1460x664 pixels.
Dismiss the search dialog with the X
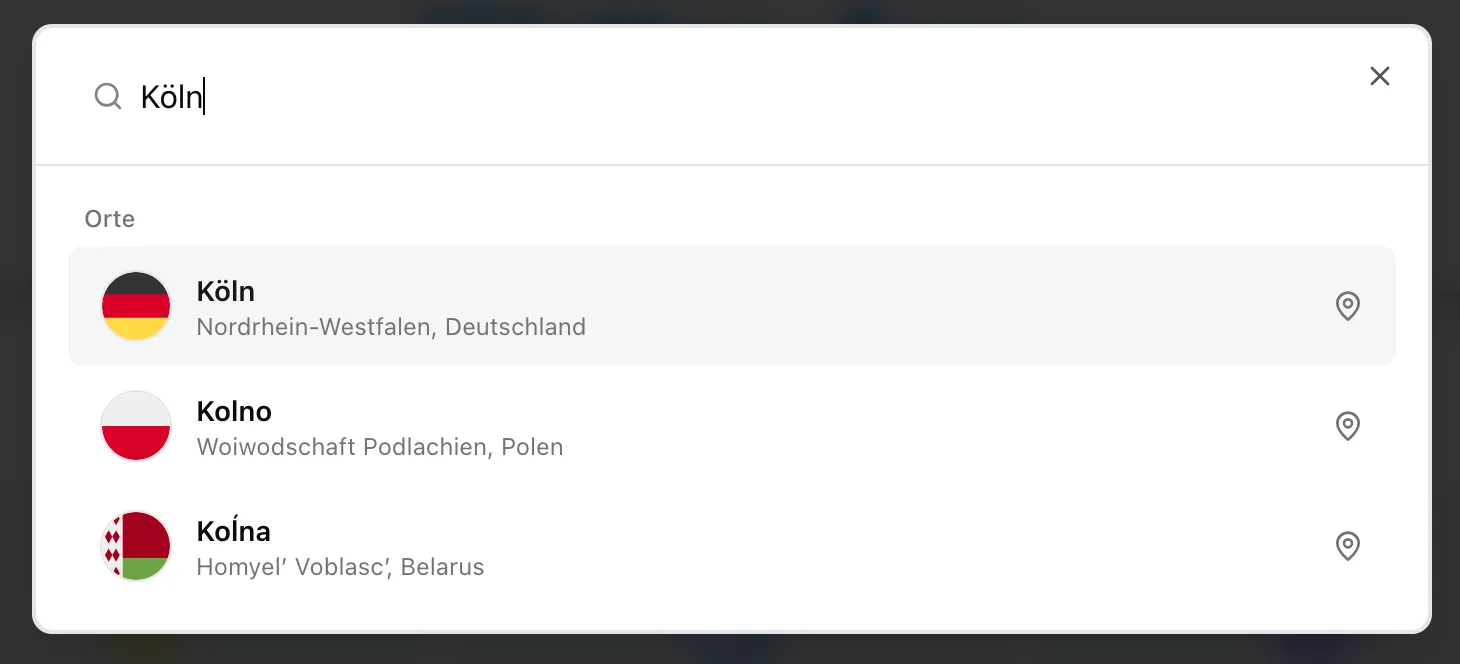[1380, 76]
